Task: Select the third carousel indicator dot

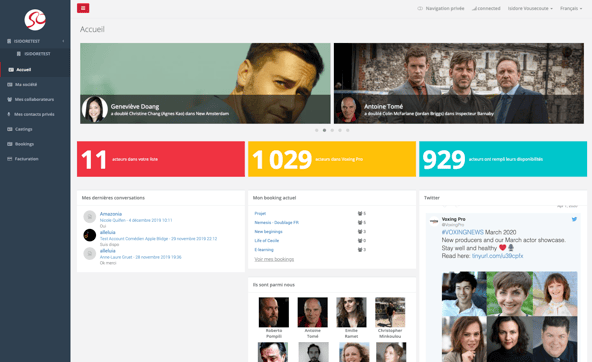Action: point(332,130)
